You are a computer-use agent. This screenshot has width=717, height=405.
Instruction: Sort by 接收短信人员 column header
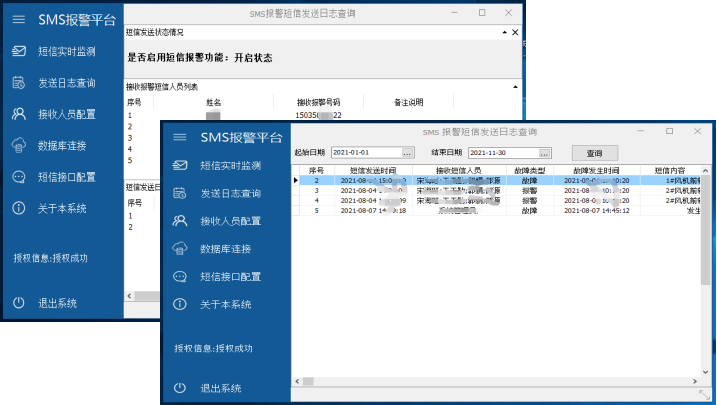[459, 171]
